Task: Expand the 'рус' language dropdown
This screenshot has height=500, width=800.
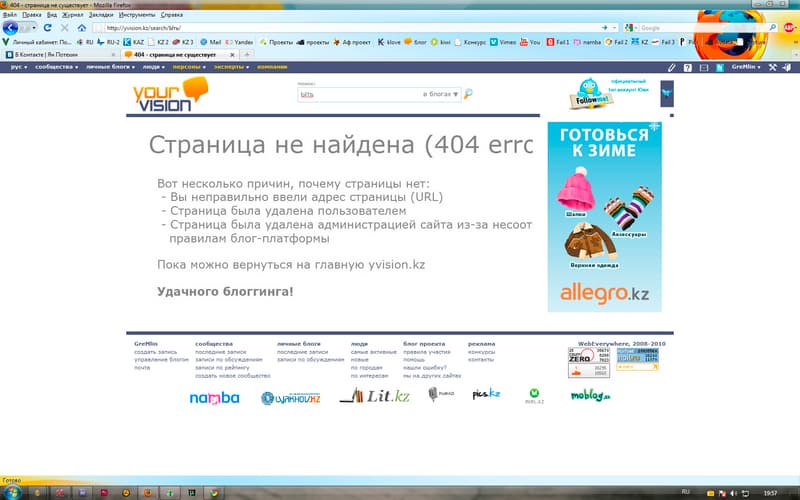Action: [x=18, y=67]
